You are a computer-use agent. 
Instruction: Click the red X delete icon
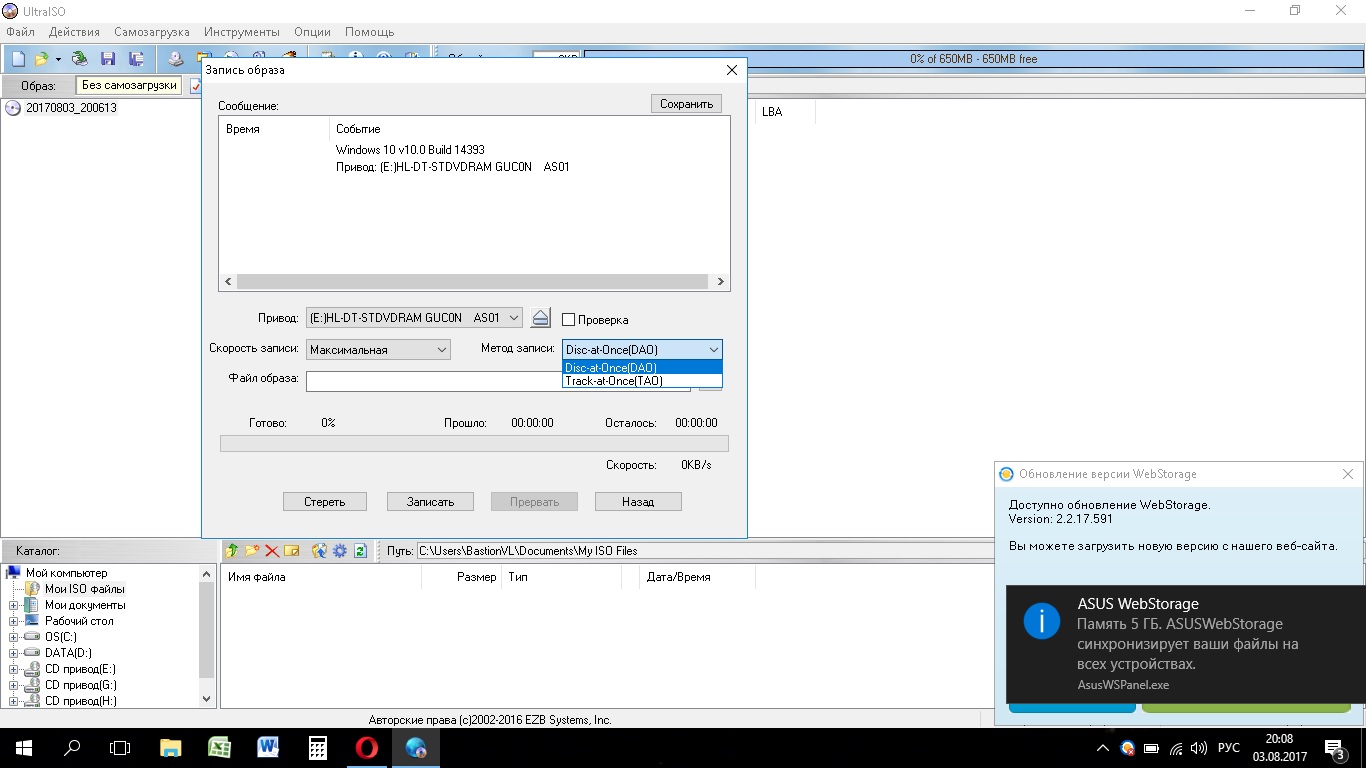tap(271, 550)
